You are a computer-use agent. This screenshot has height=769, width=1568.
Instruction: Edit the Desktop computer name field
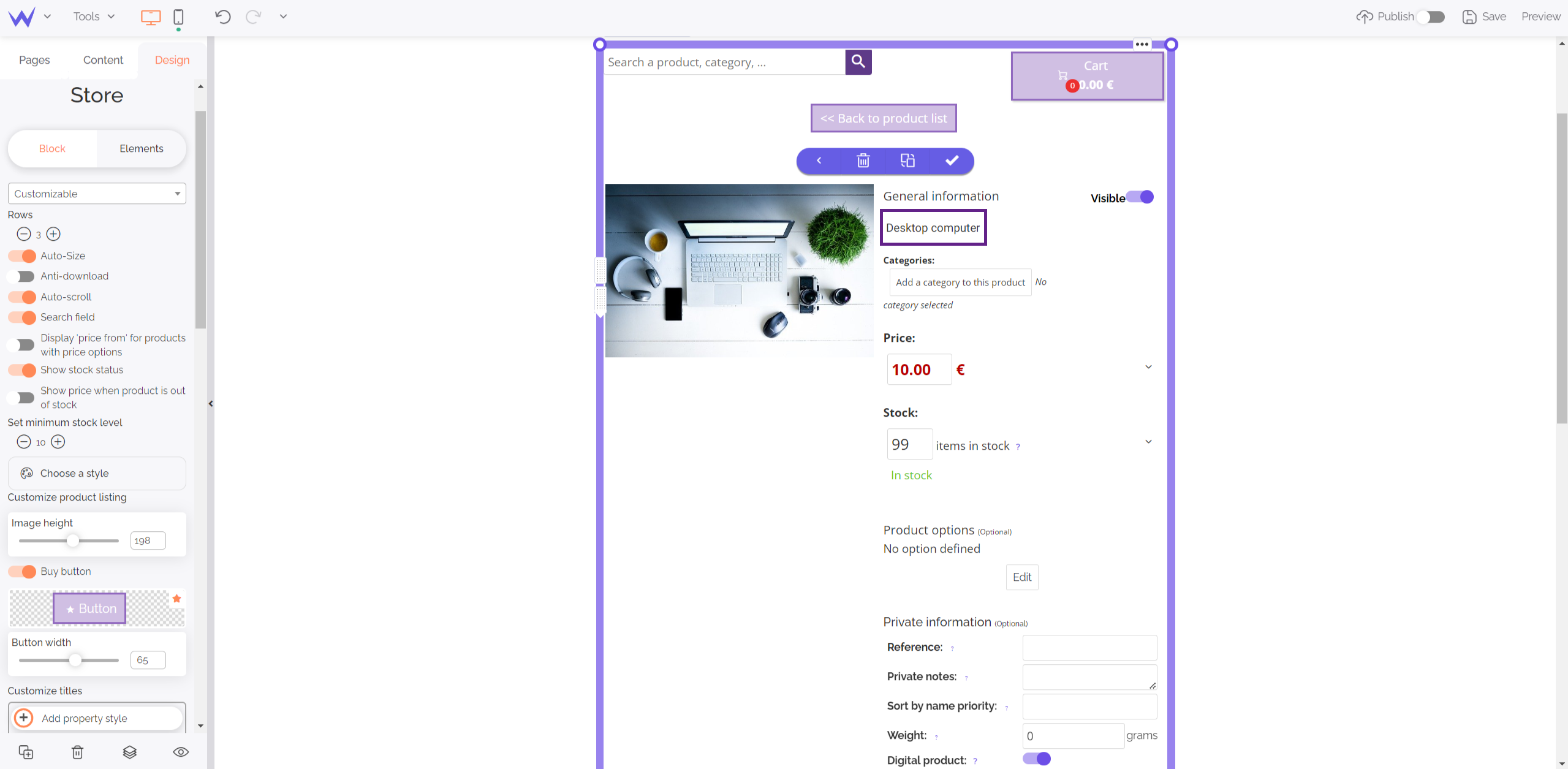933,227
